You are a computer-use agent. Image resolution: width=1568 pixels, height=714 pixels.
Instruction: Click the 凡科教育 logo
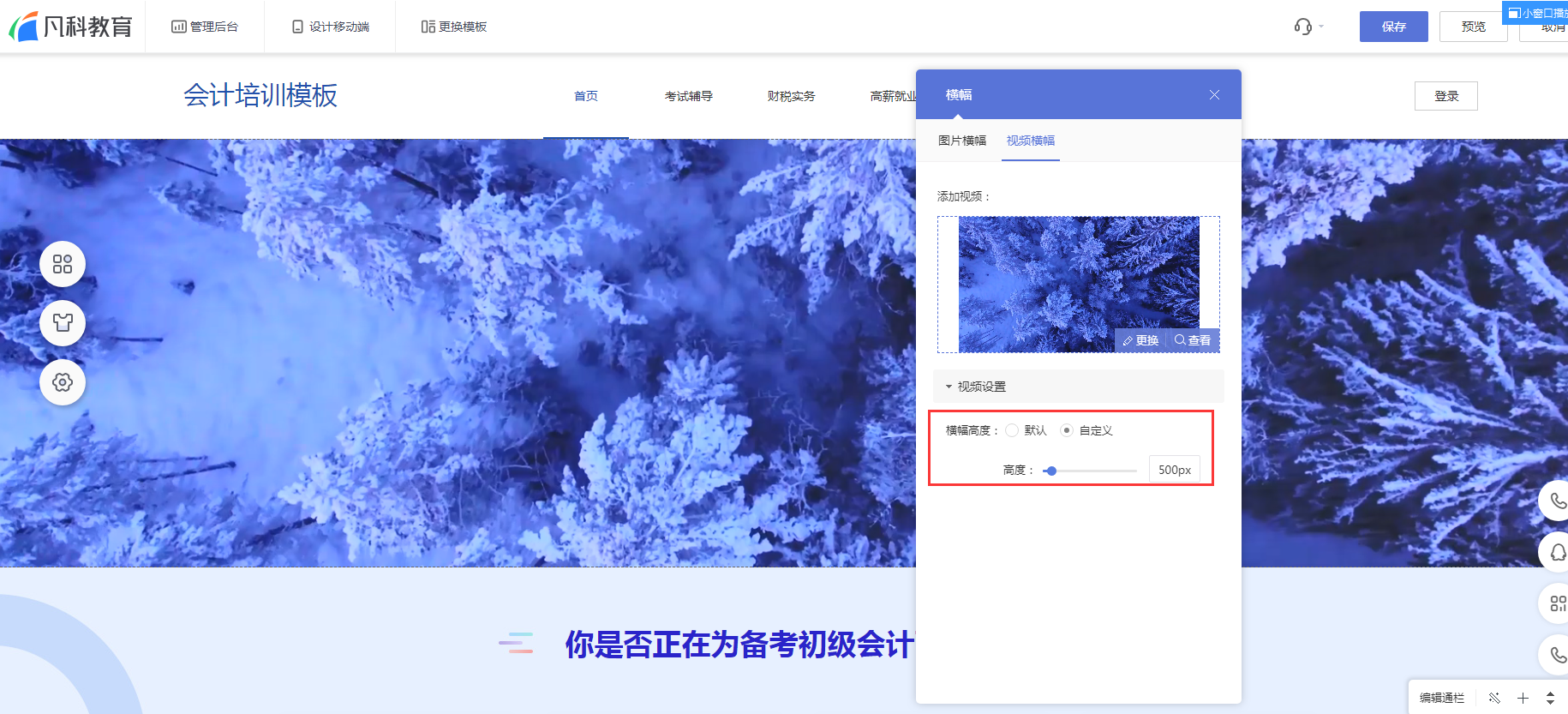point(71,27)
